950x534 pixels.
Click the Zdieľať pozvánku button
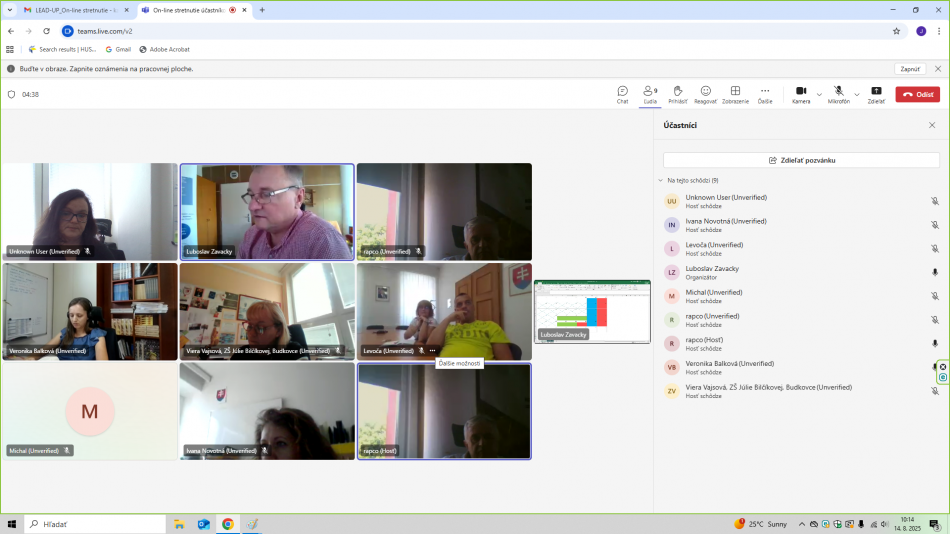(801, 160)
